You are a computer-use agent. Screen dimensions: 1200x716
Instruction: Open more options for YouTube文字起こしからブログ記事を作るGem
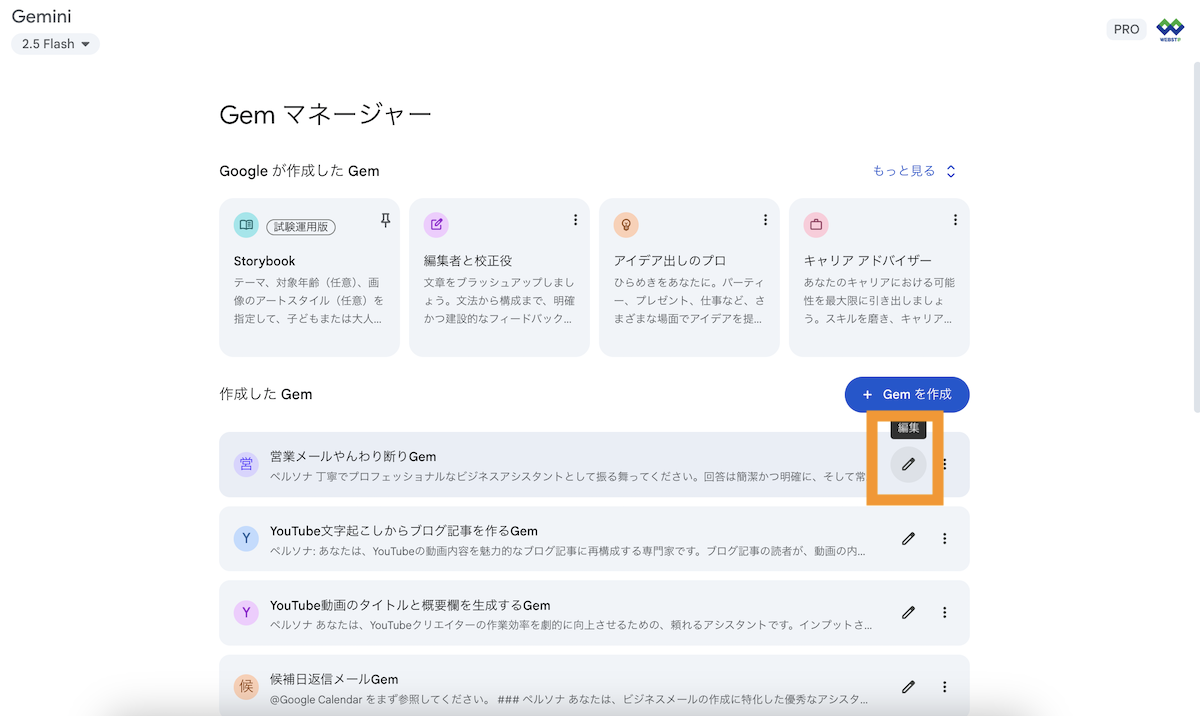point(945,538)
